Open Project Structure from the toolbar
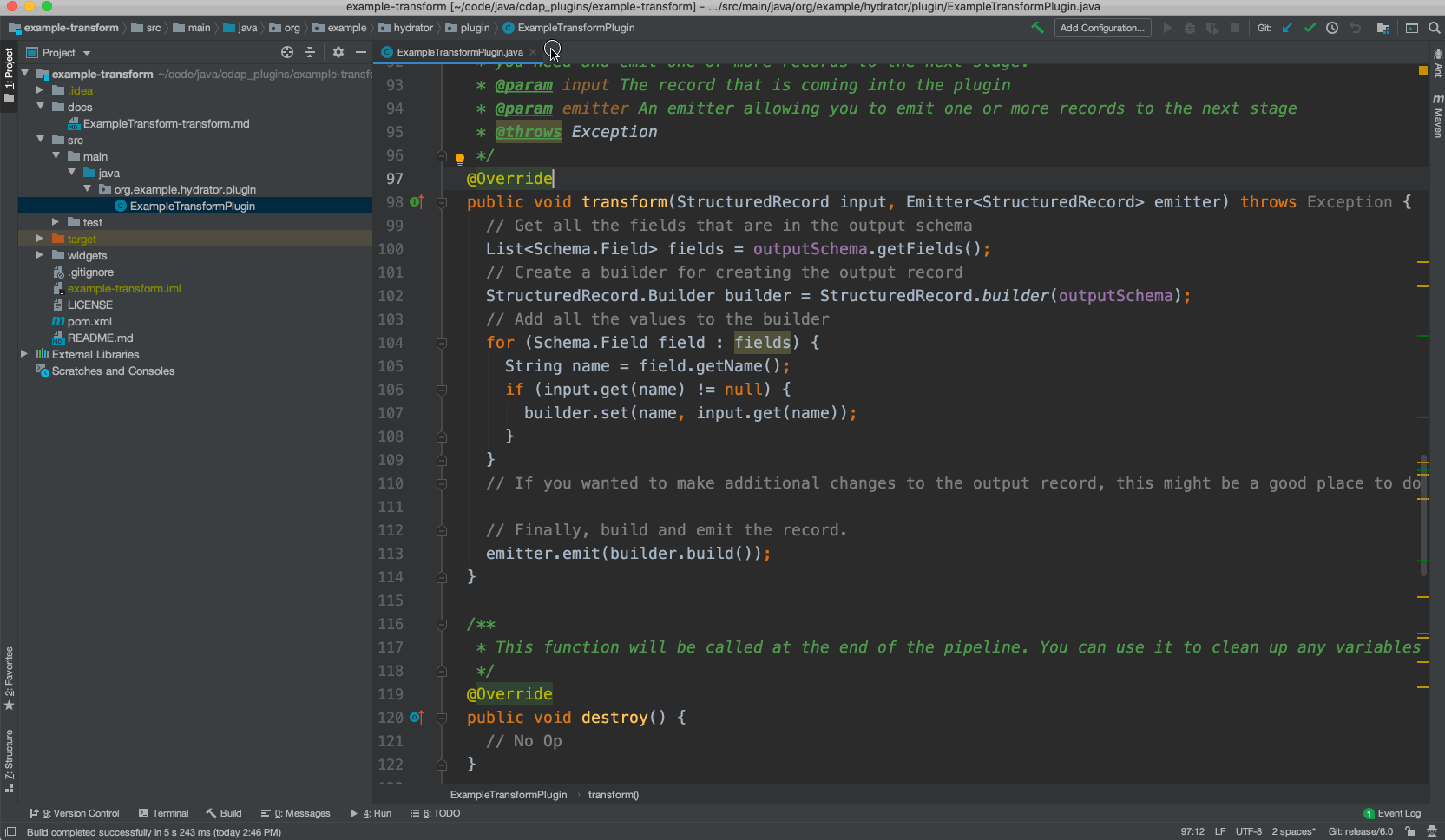Image resolution: width=1445 pixels, height=840 pixels. [x=1383, y=28]
